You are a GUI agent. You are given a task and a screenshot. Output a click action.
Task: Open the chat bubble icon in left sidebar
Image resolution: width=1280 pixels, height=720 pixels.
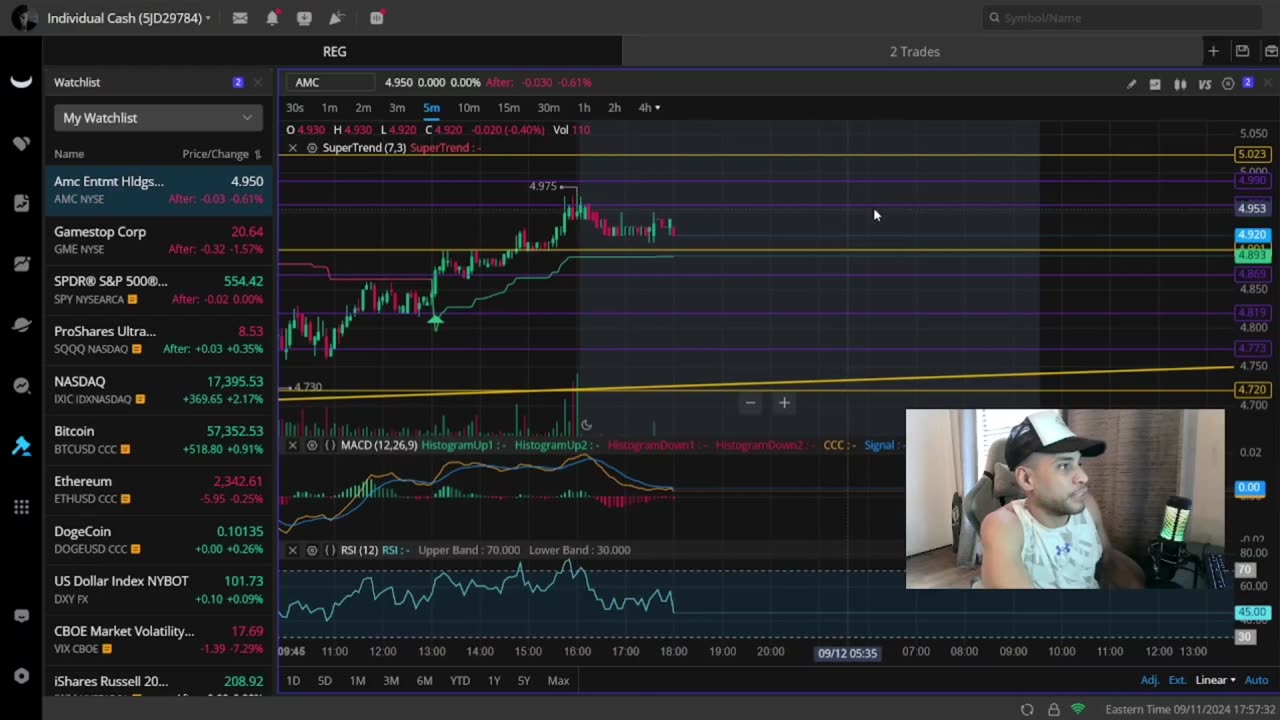(21, 616)
